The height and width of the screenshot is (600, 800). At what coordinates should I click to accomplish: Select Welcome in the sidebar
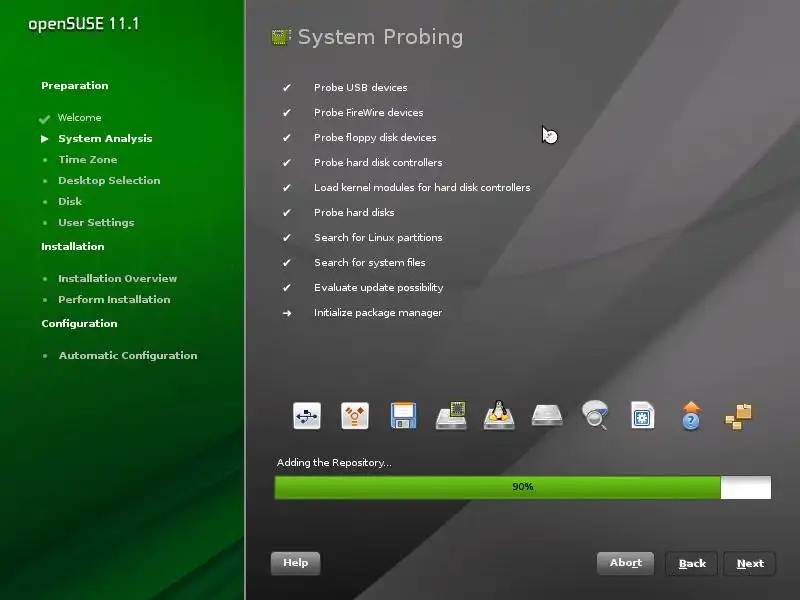(x=80, y=118)
